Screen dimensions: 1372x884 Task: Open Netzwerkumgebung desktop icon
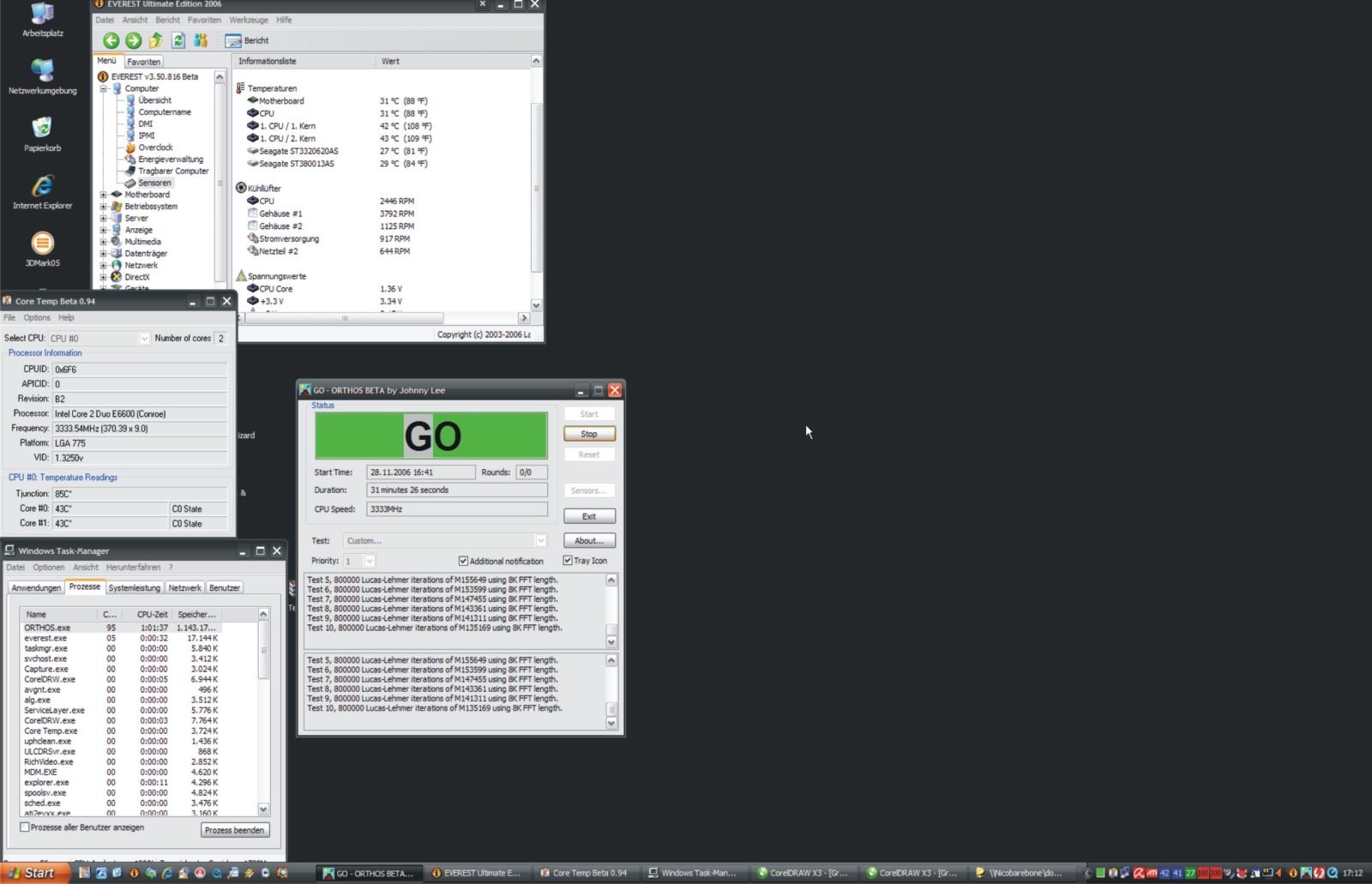tap(42, 76)
